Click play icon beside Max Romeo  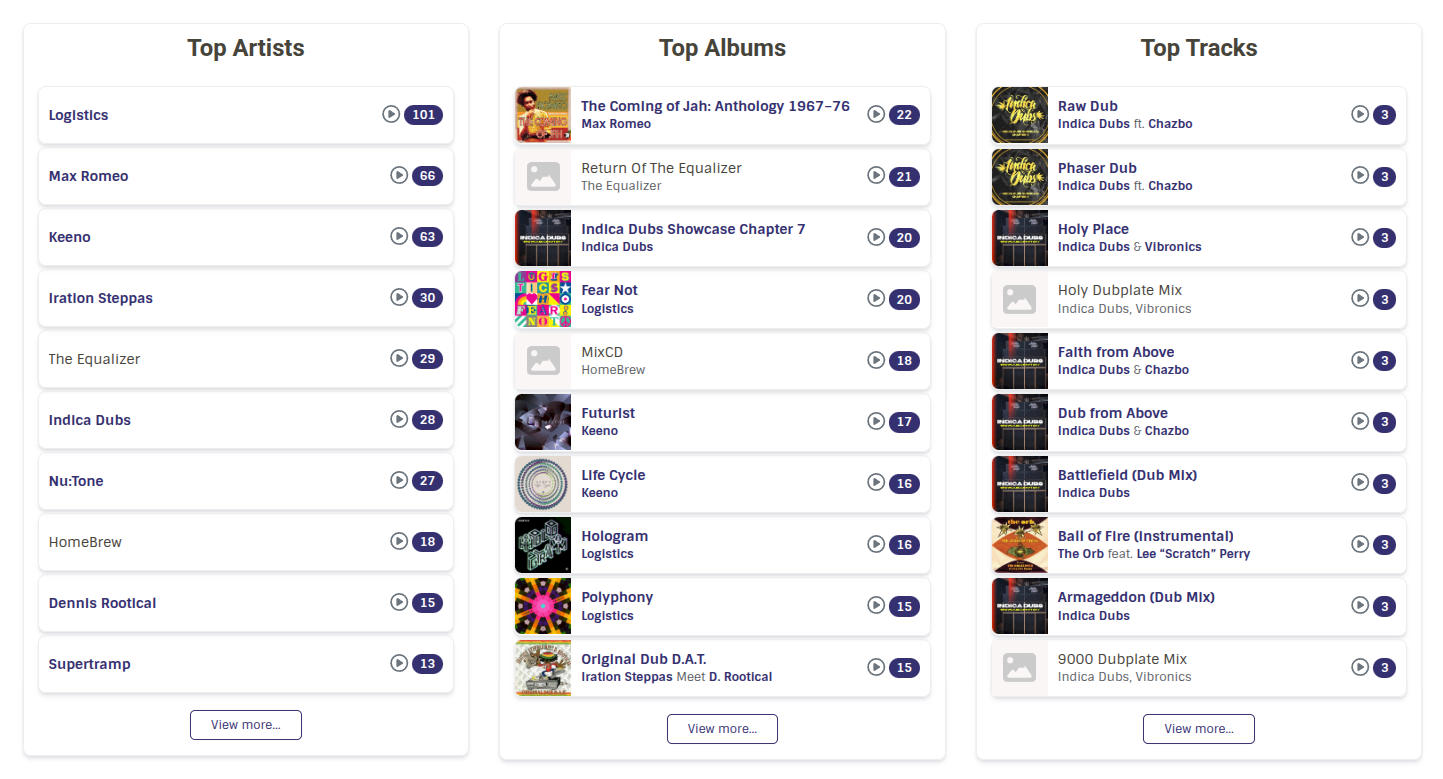point(399,176)
